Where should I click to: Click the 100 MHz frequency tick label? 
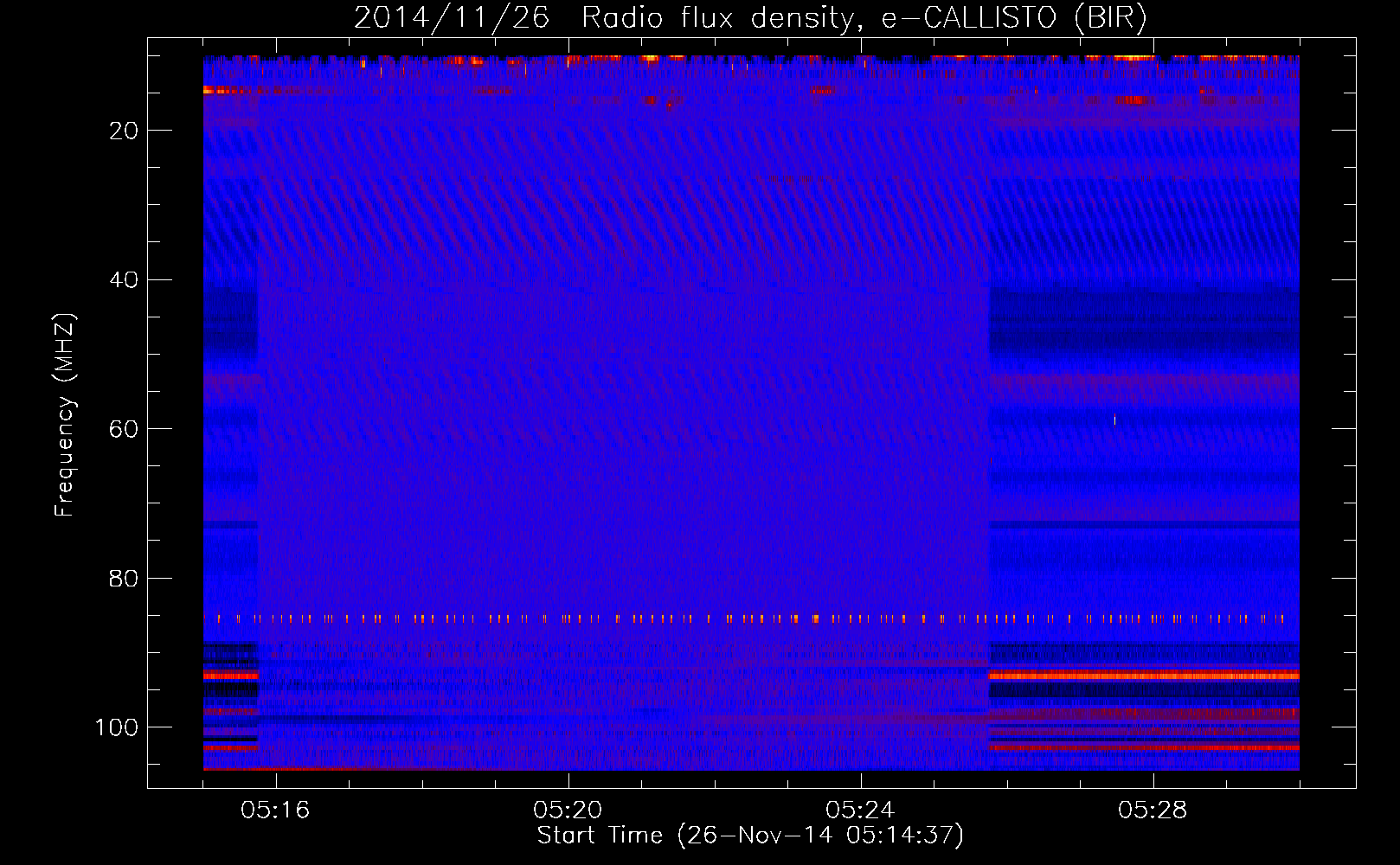117,727
